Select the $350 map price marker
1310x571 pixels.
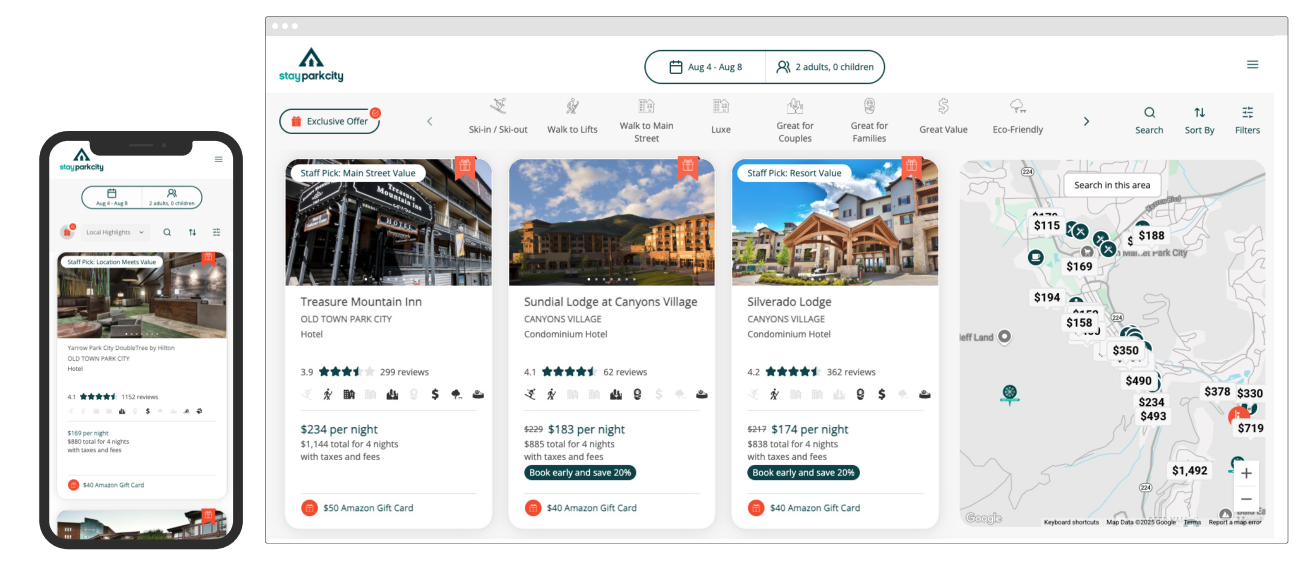1126,351
